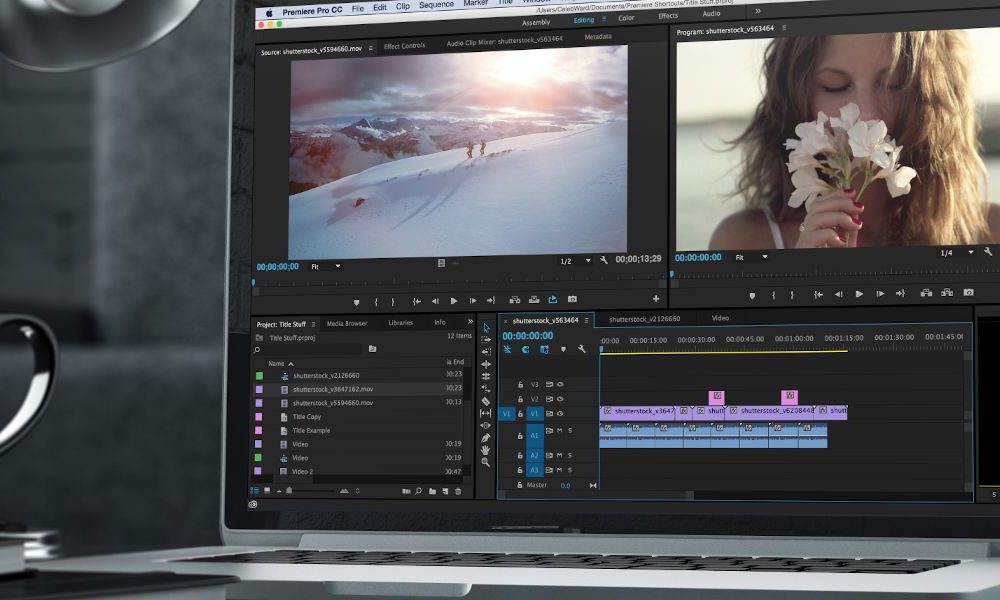
Task: Select the Slide tool
Action: click(x=486, y=425)
